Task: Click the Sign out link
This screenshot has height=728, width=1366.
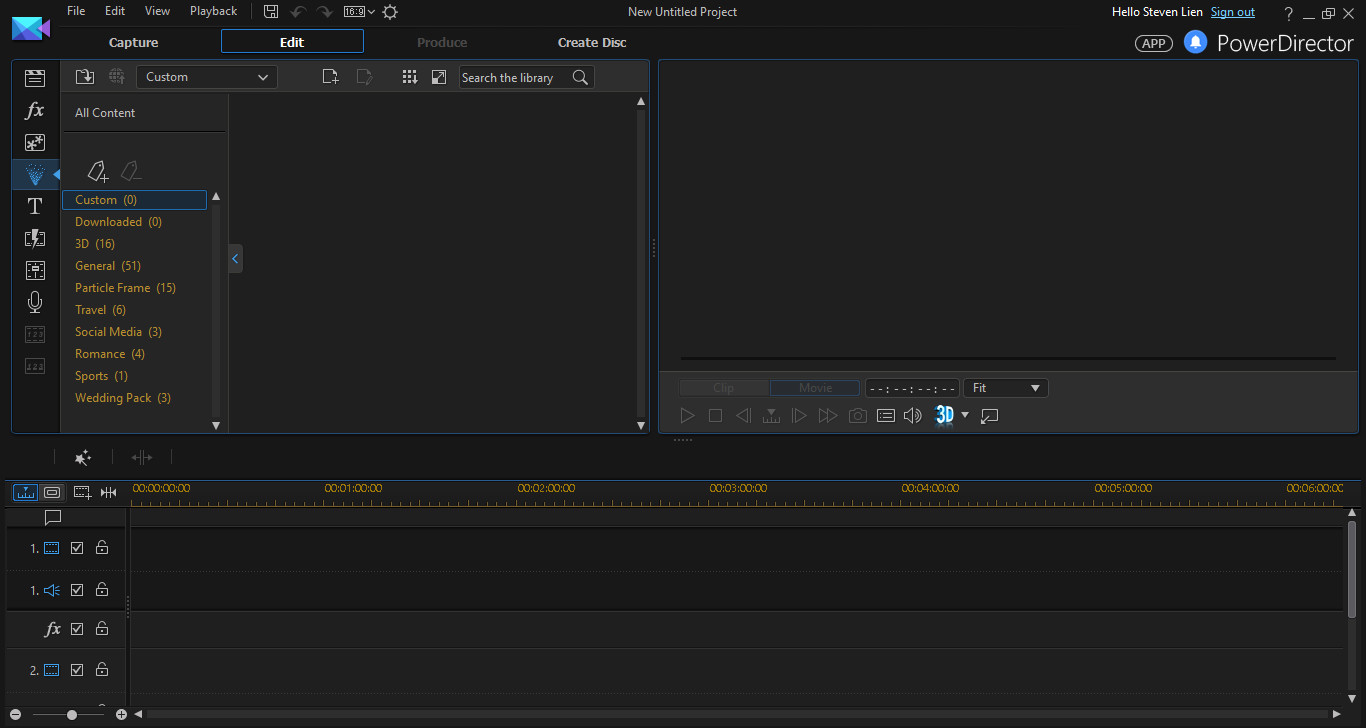Action: 1232,12
